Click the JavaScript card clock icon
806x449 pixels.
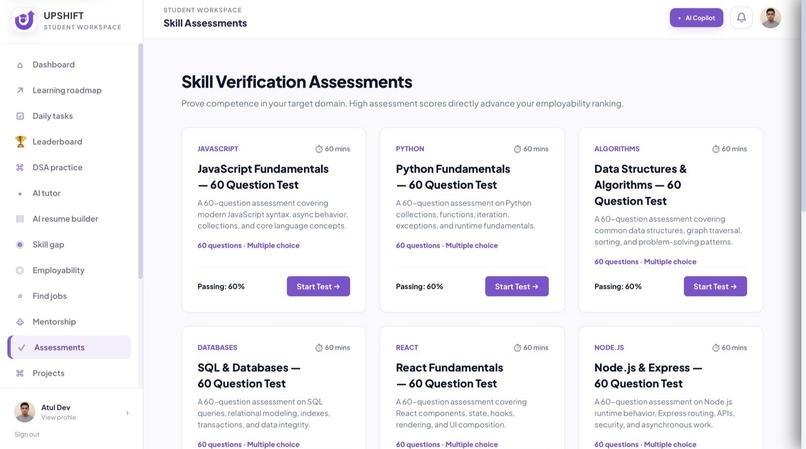coord(319,149)
